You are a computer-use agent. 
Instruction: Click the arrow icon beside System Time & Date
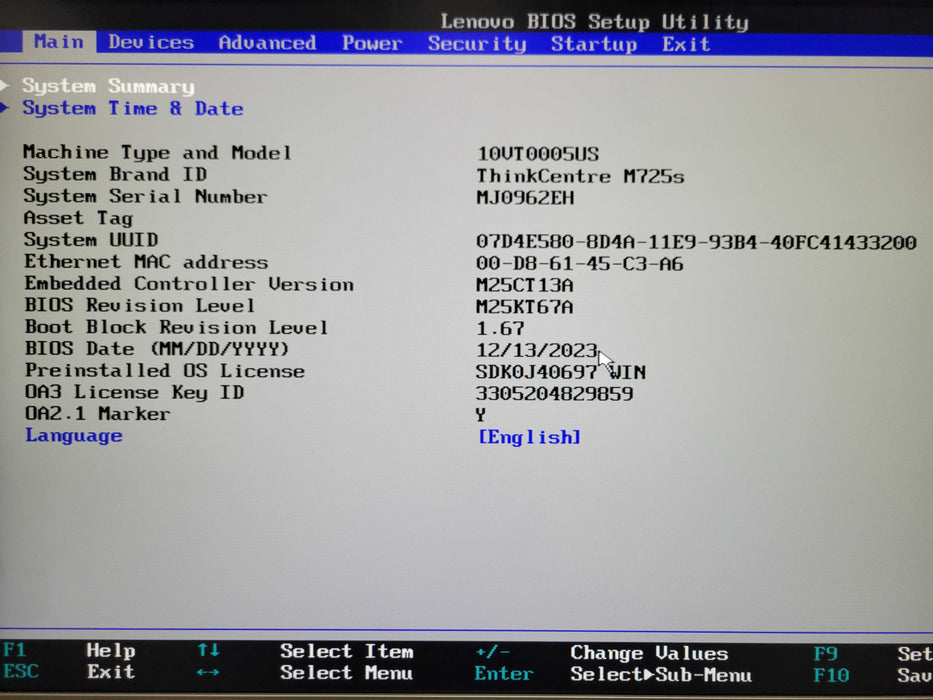coord(7,109)
